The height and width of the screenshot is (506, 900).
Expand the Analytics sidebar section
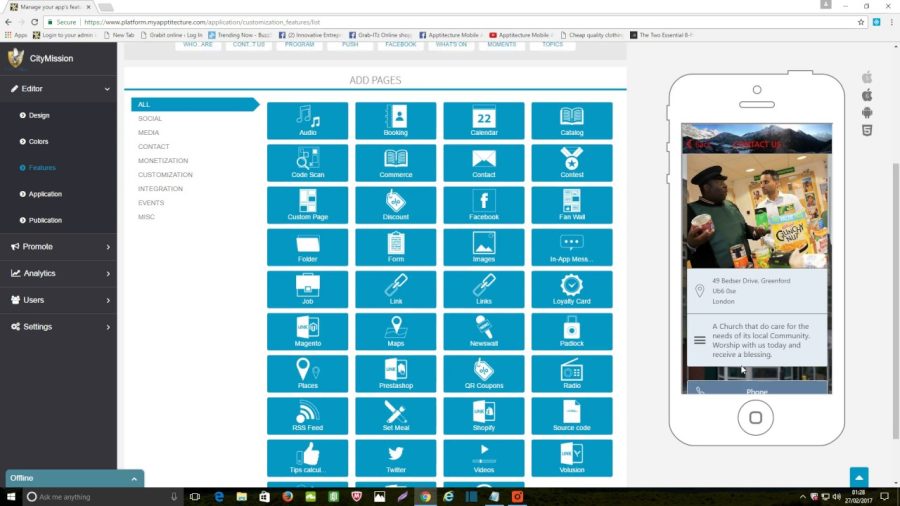59,273
